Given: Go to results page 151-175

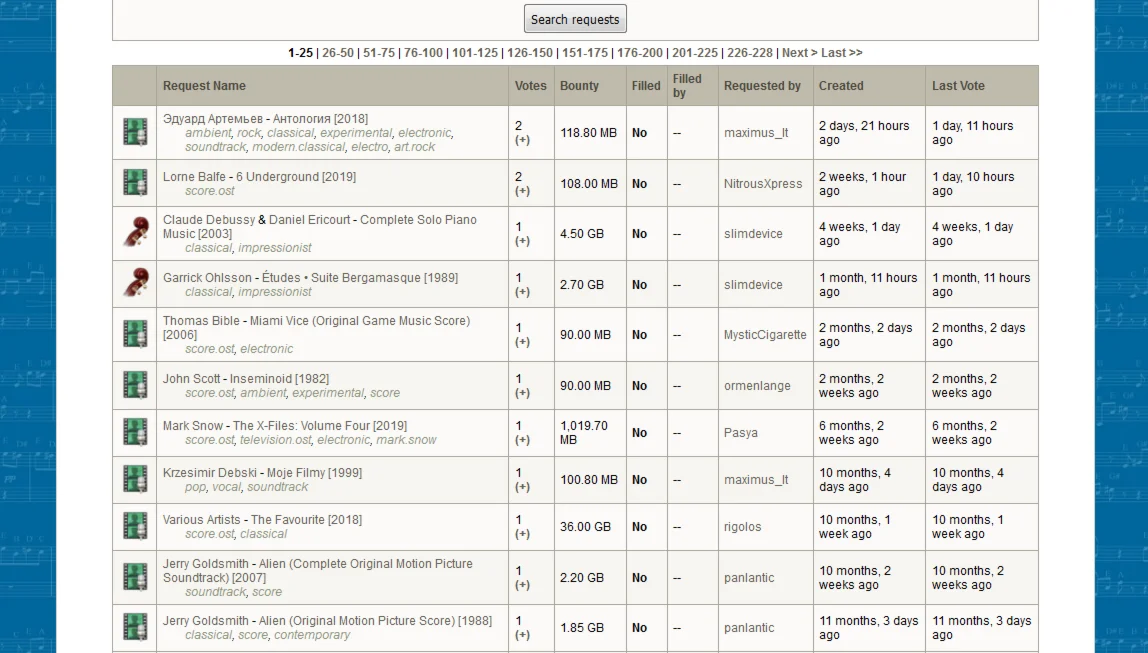Looking at the screenshot, I should [584, 53].
